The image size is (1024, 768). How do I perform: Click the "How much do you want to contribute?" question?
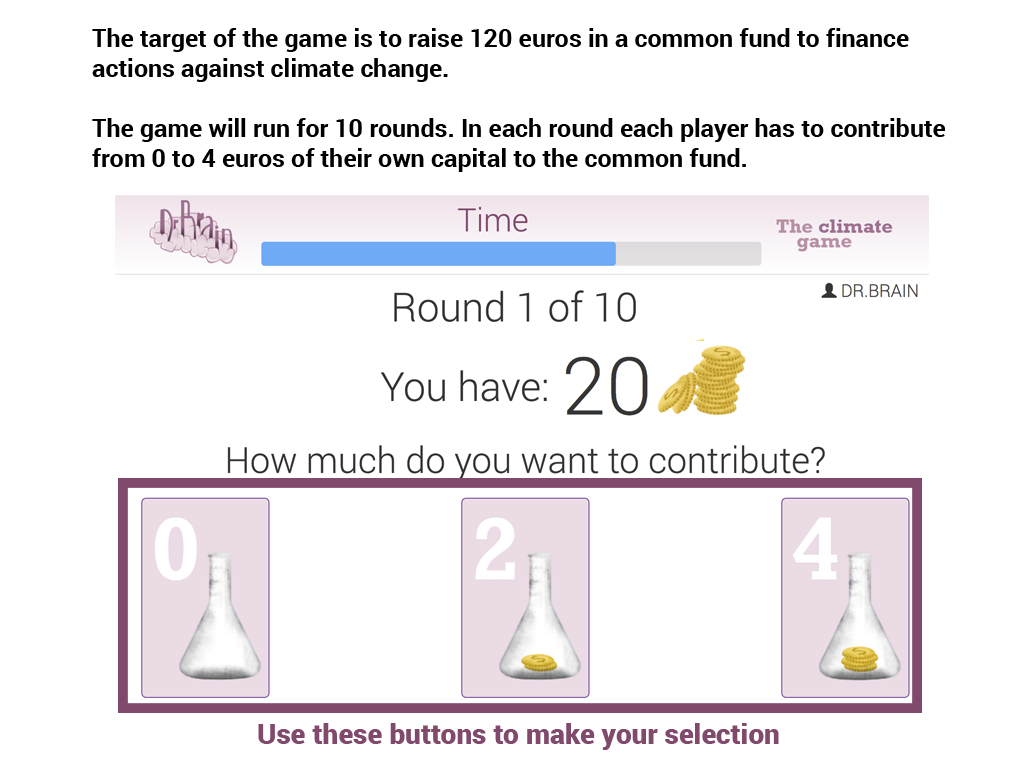tap(526, 460)
